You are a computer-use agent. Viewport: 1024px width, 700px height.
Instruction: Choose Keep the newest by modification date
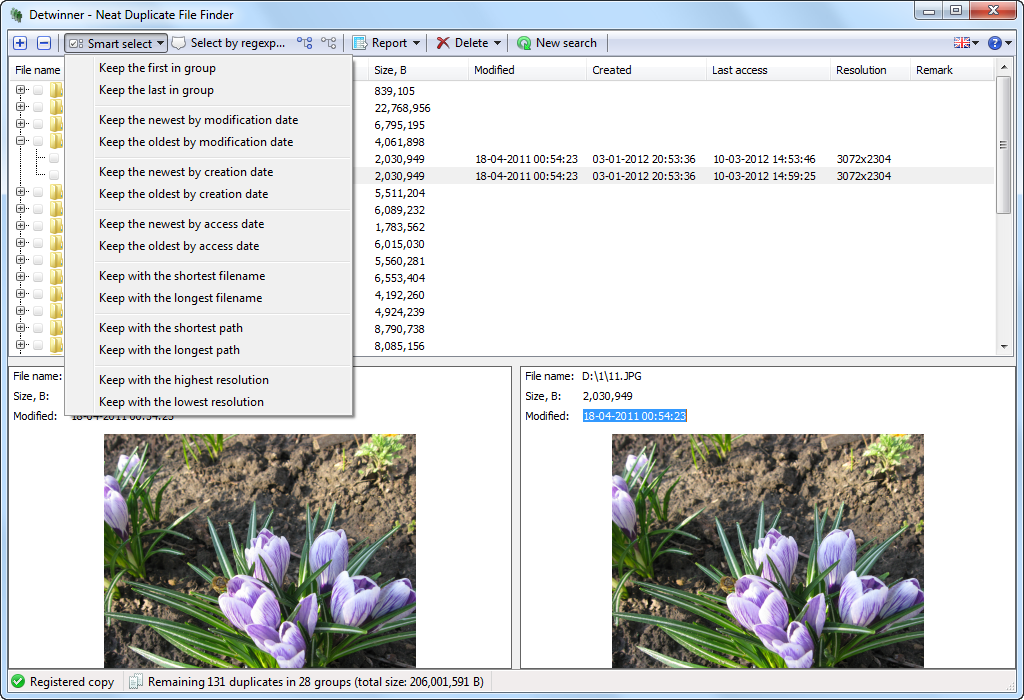click(x=198, y=120)
